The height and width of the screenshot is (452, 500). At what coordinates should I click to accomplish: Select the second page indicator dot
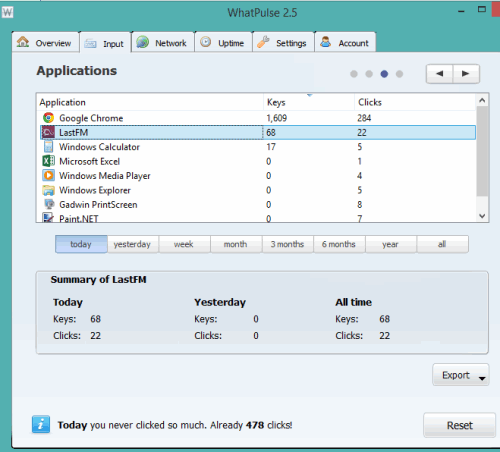tap(369, 74)
